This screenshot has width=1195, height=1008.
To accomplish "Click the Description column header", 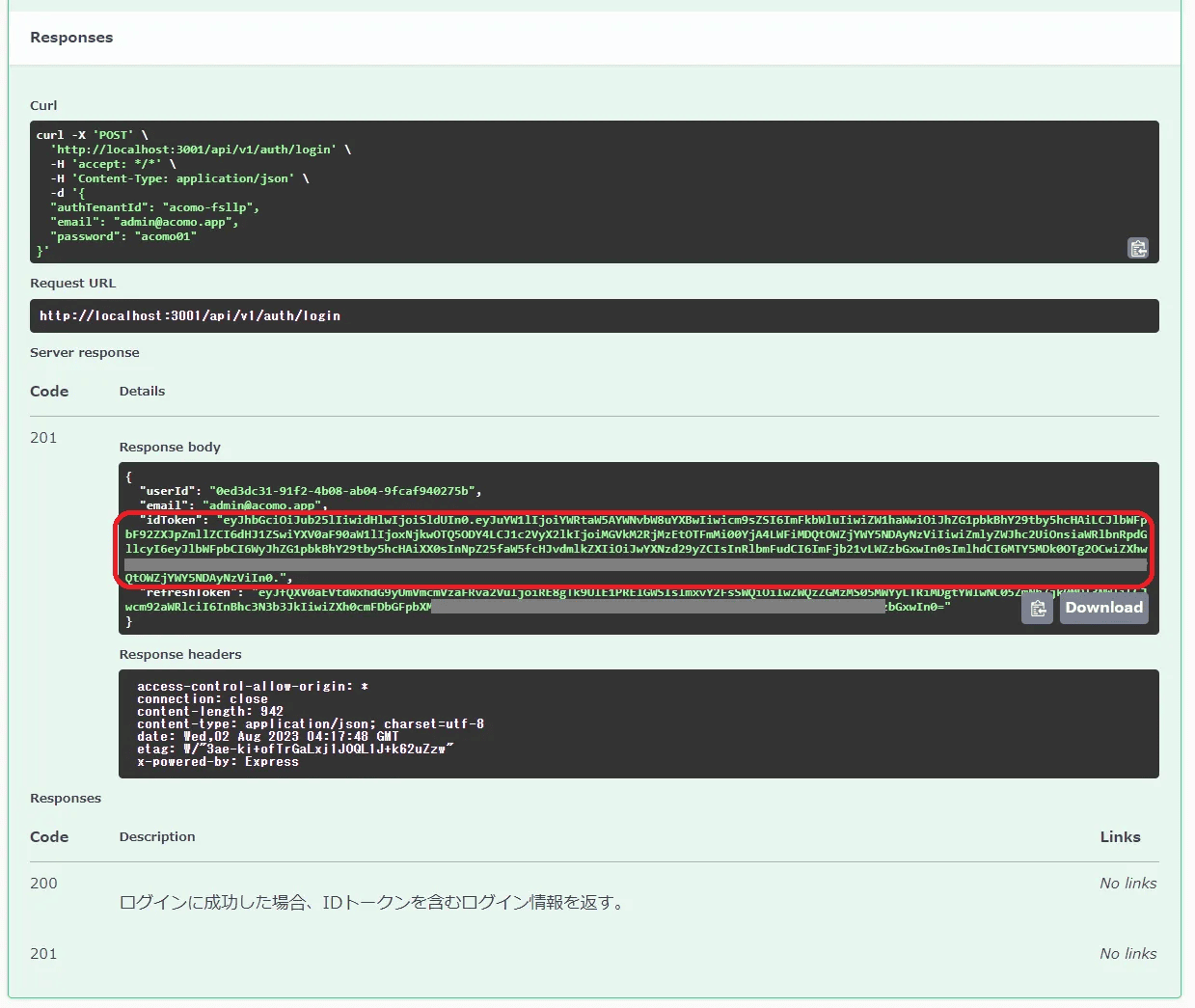I will [x=157, y=837].
